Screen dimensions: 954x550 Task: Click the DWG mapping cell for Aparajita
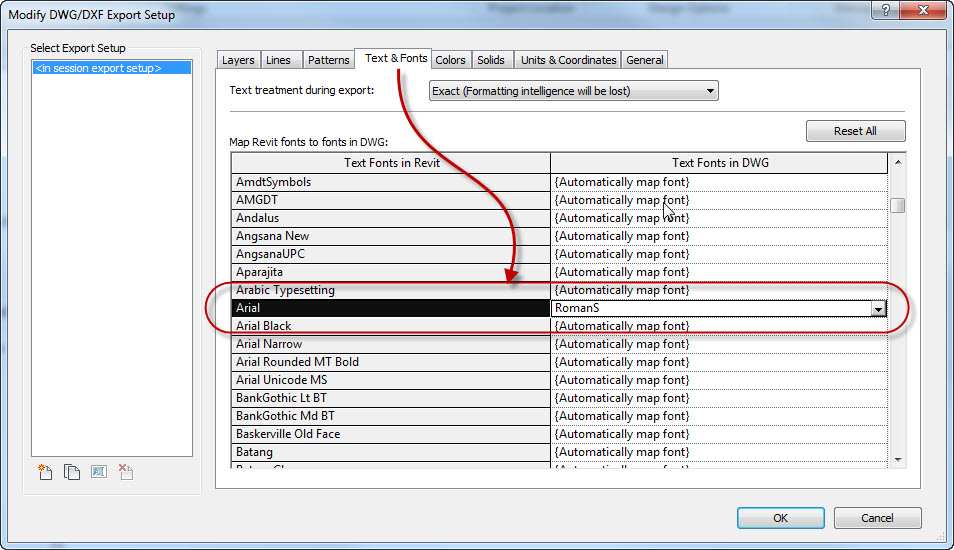point(719,272)
